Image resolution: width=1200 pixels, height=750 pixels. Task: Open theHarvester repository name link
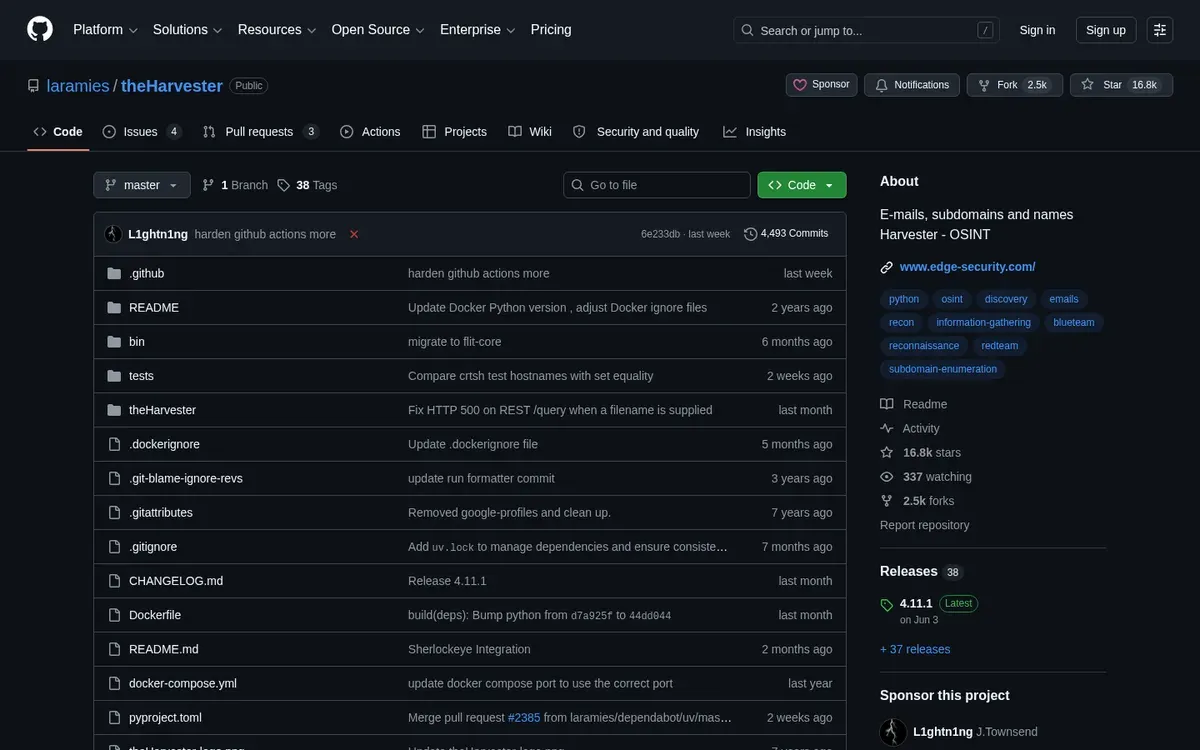[x=172, y=86]
